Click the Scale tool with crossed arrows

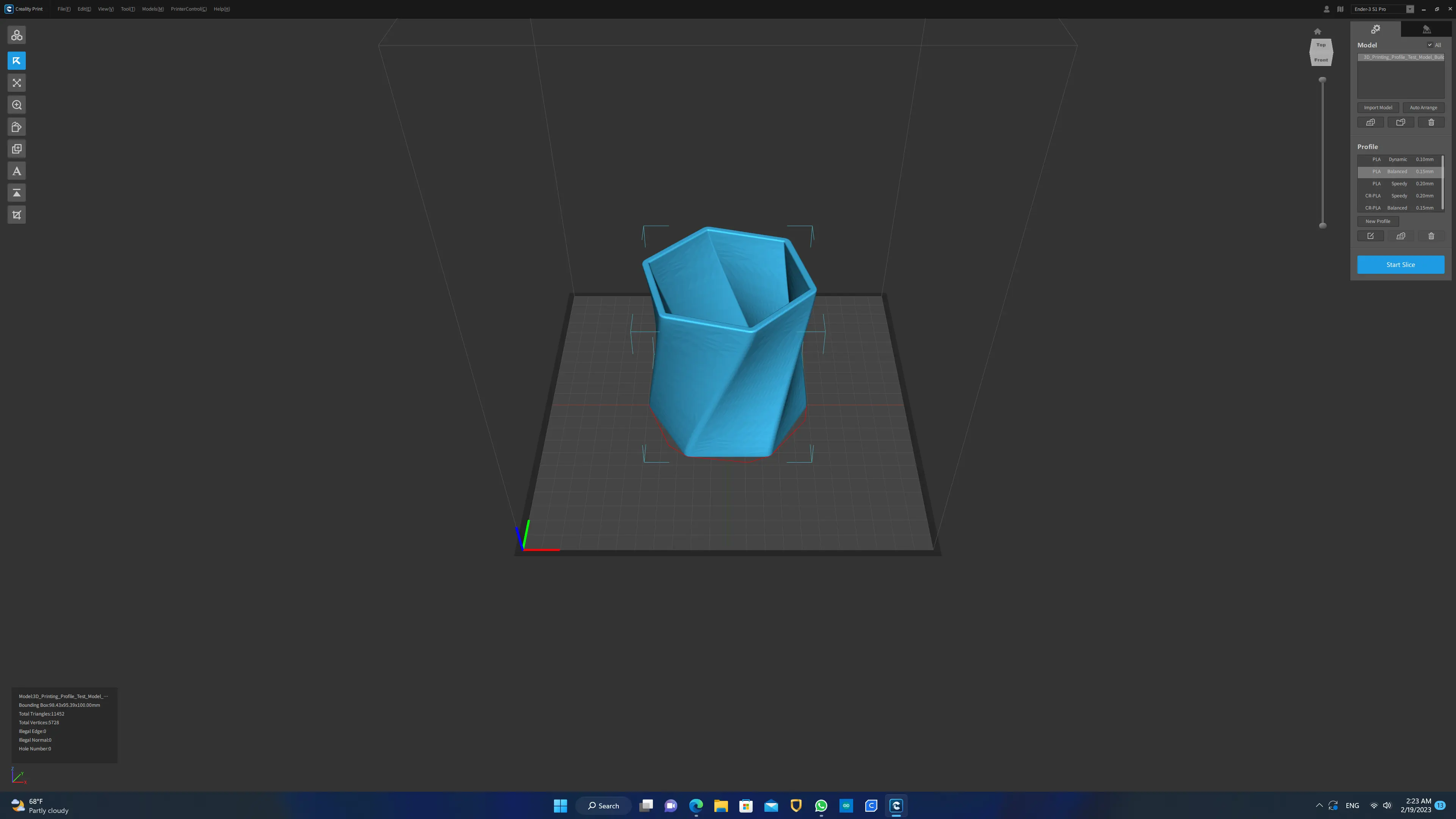(16, 83)
